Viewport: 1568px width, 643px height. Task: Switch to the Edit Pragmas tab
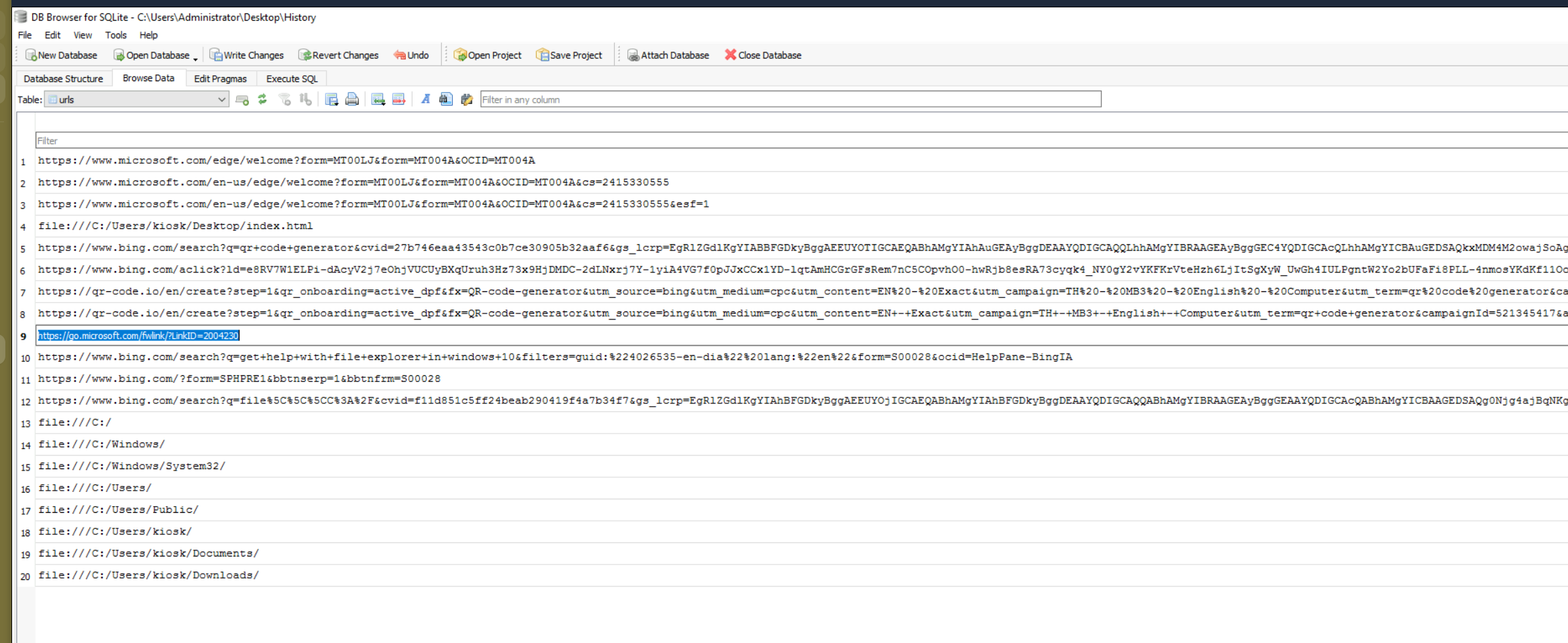(x=220, y=79)
